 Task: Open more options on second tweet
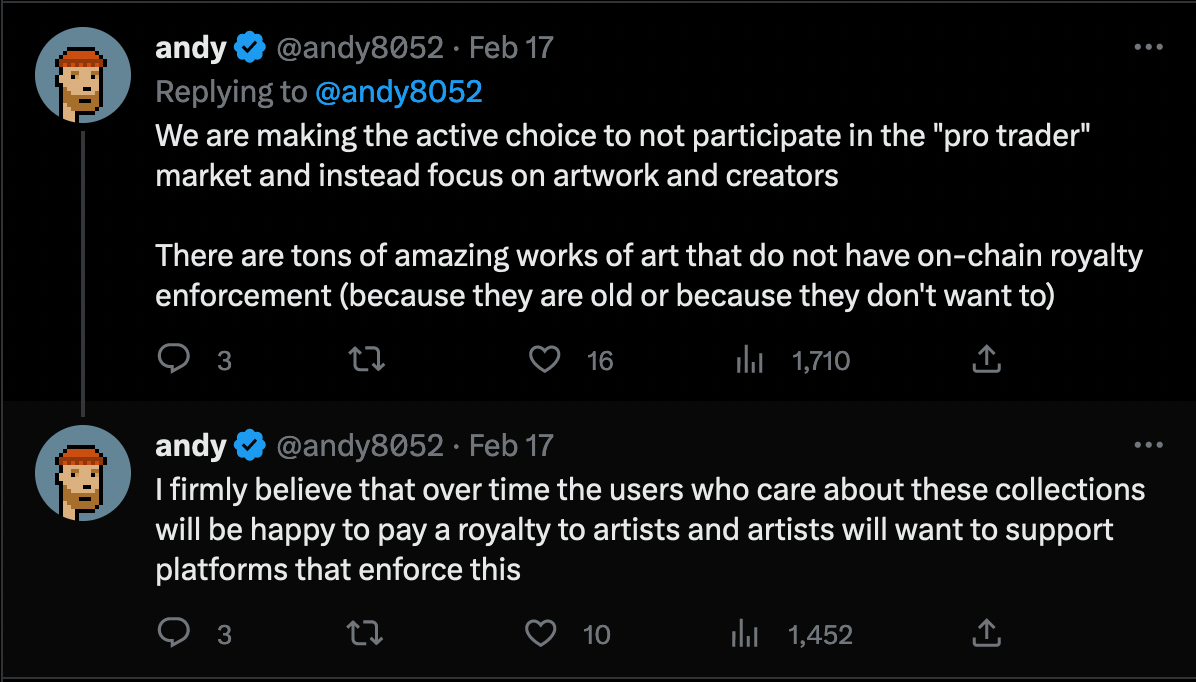(1146, 445)
